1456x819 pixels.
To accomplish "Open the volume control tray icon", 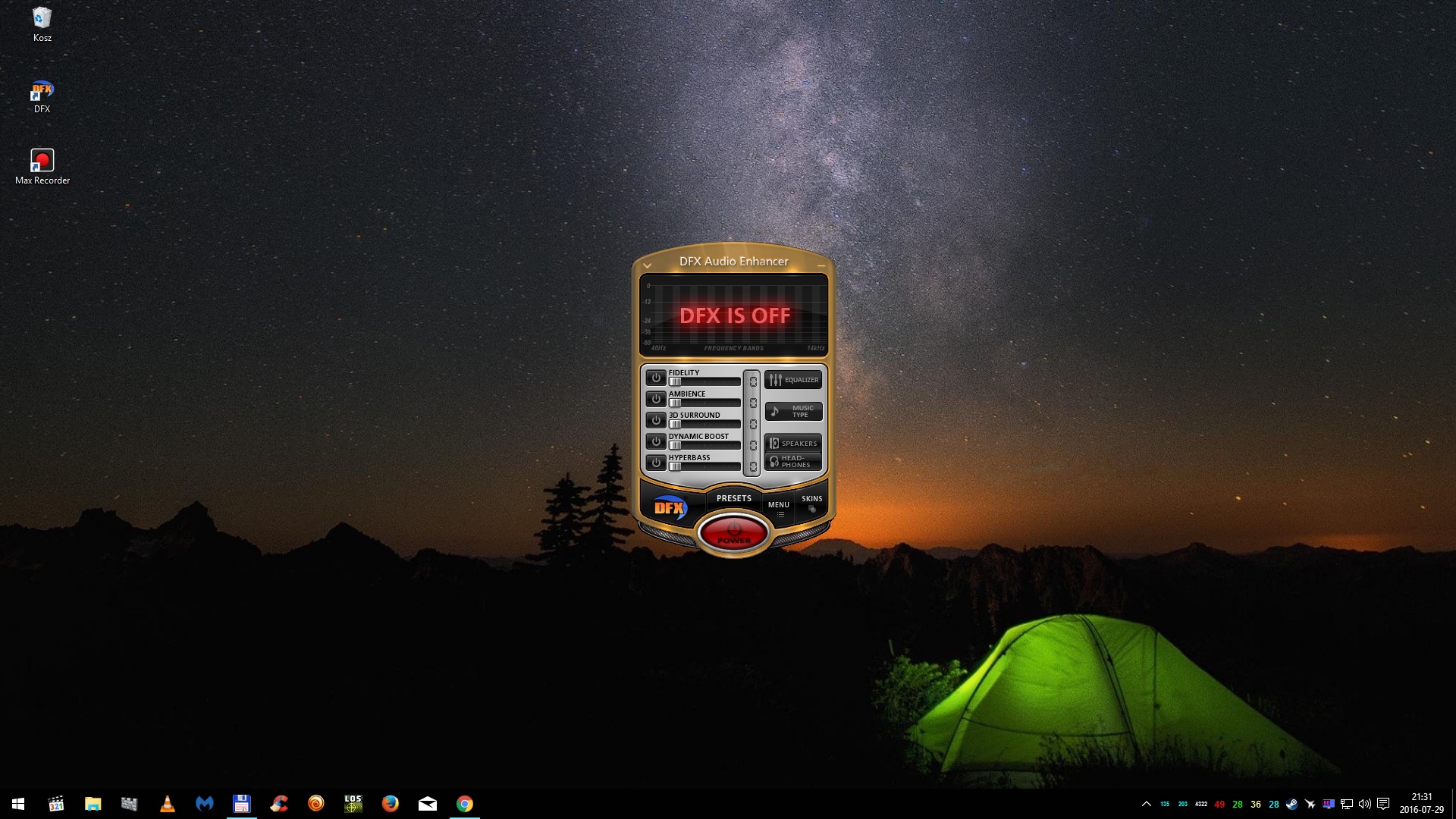I will tap(1365, 804).
